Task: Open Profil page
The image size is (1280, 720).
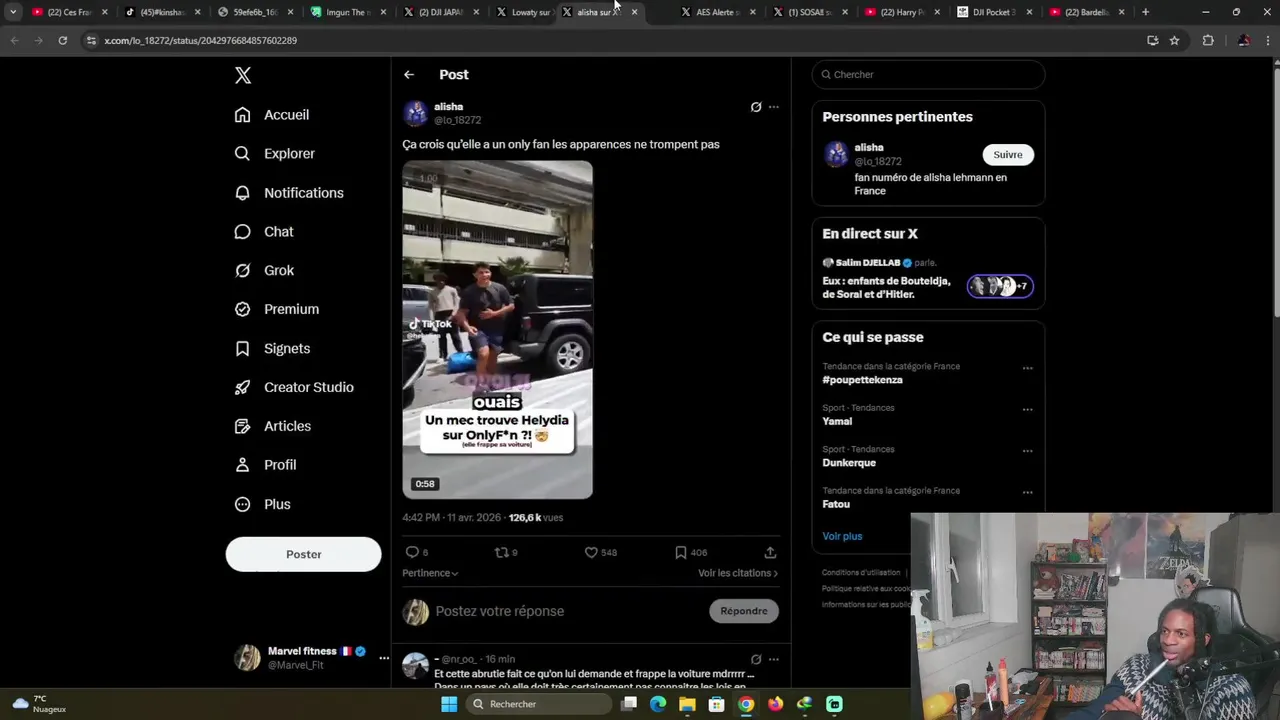Action: pyautogui.click(x=265, y=465)
